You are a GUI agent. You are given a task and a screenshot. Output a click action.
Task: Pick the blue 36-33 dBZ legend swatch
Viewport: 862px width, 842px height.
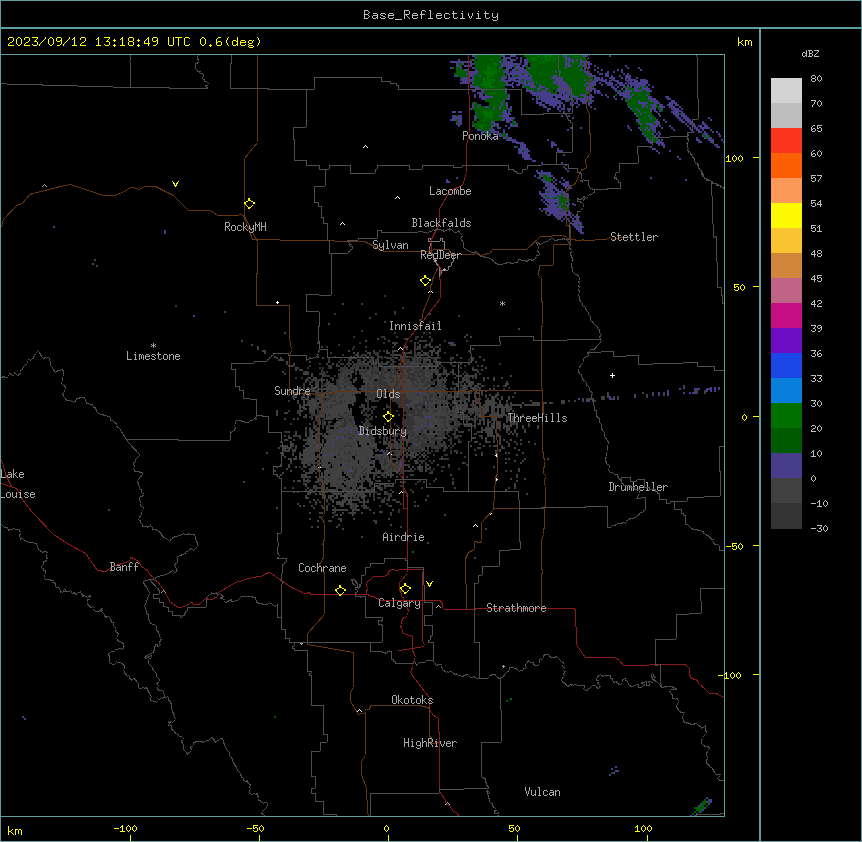click(786, 365)
